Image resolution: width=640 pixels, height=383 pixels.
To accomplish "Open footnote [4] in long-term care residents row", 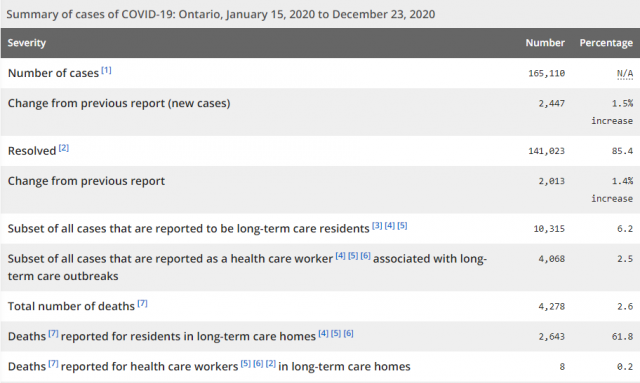I will 389,225.
